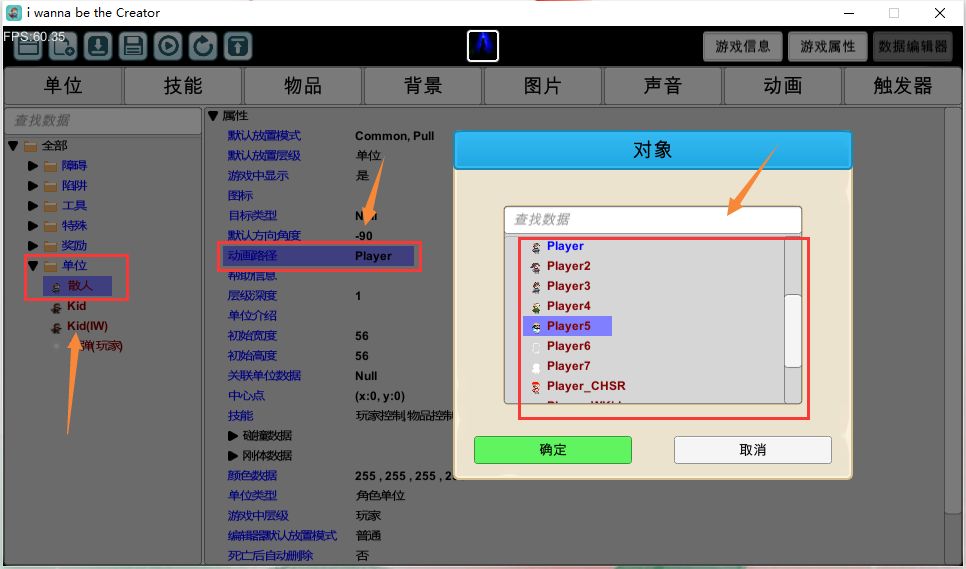Expand 碰撞数据 section
This screenshot has height=569, width=966.
(233, 436)
